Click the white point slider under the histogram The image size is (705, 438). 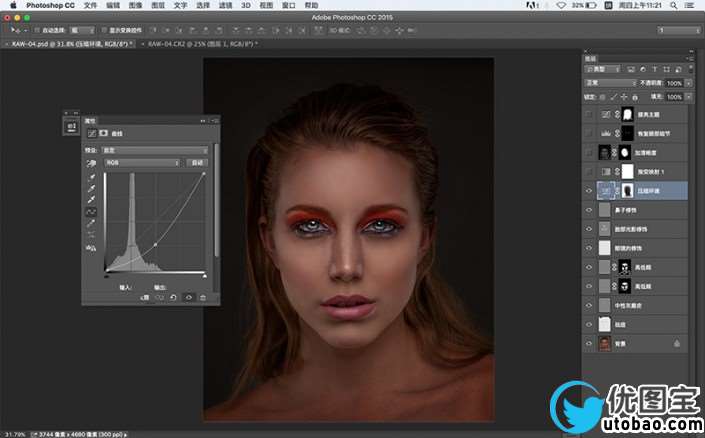click(204, 276)
